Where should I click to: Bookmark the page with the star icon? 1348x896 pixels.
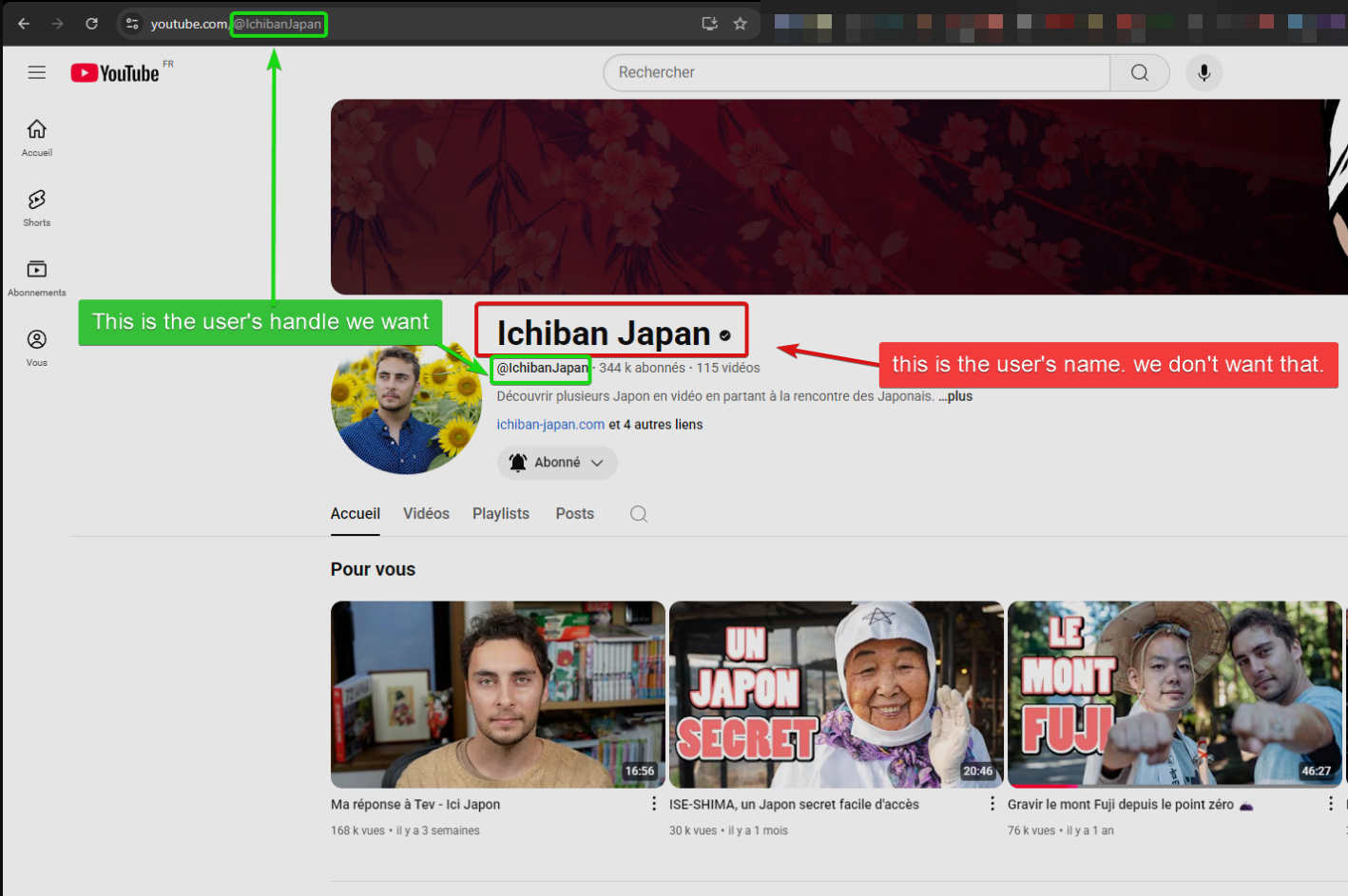coord(740,24)
